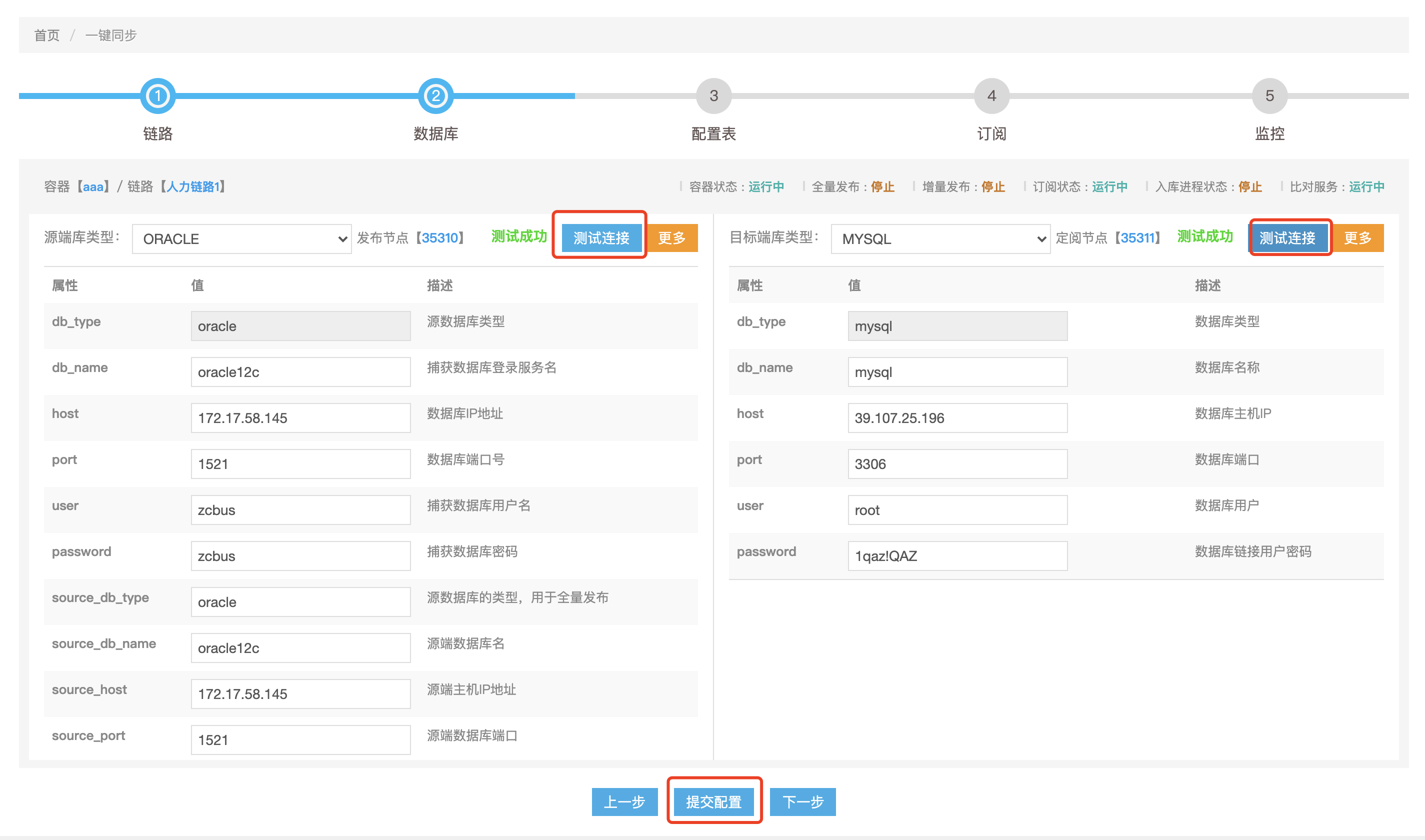Image resolution: width=1425 pixels, height=840 pixels.
Task: Proceed with 下一步 button
Action: coord(802,801)
